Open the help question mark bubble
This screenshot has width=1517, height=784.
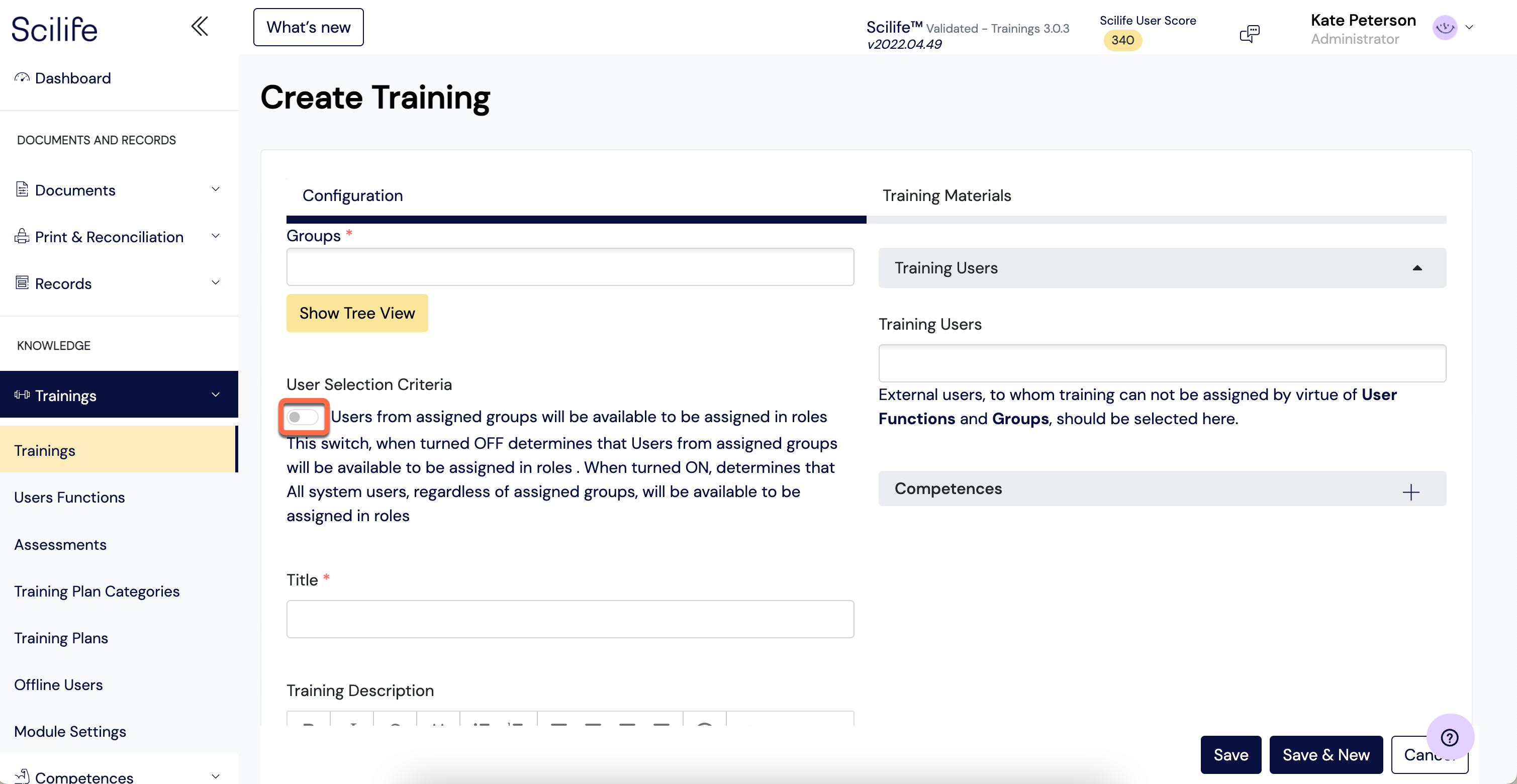[x=1450, y=737]
